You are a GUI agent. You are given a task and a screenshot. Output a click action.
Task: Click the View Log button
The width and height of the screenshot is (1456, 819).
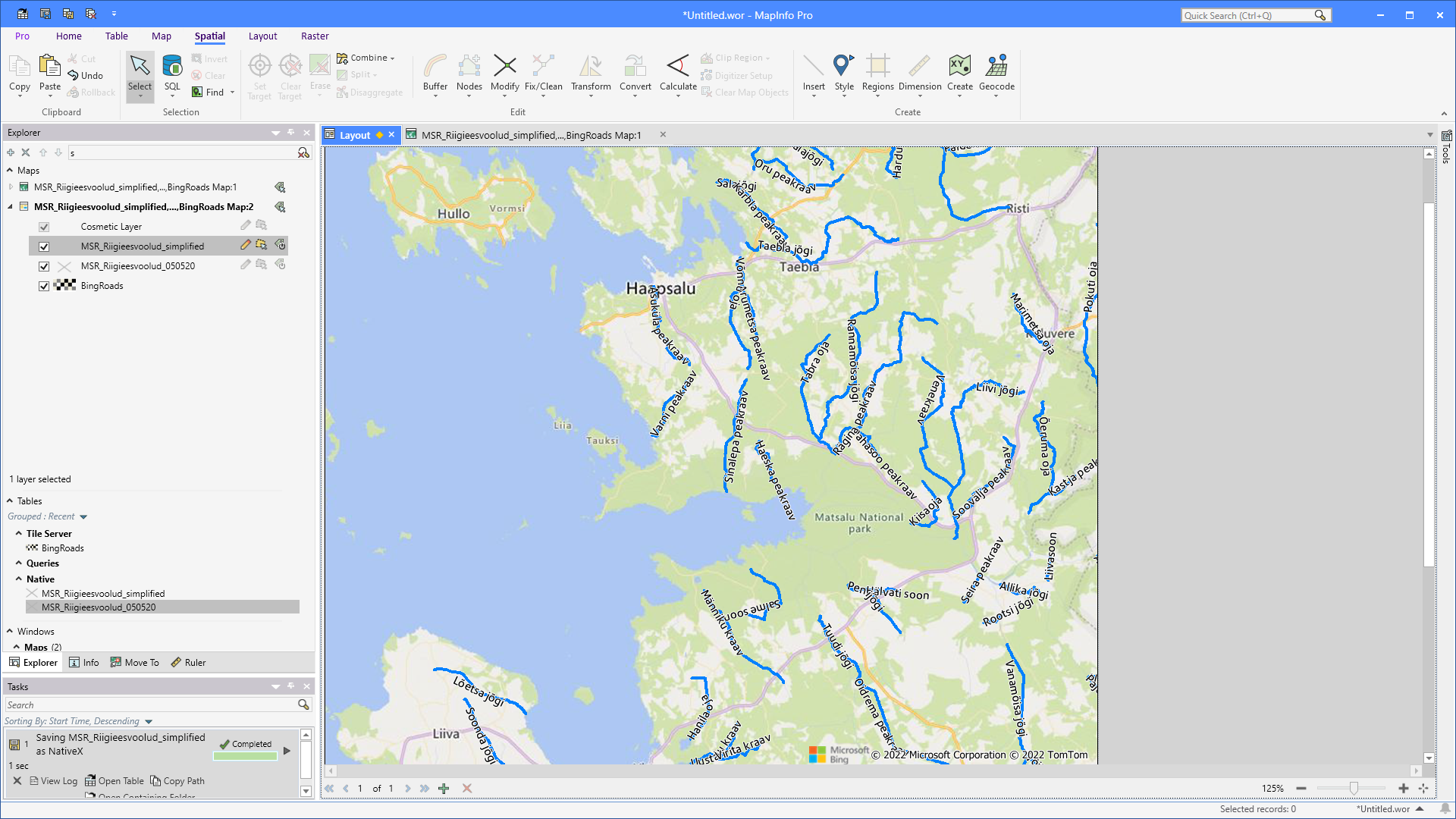tap(54, 781)
